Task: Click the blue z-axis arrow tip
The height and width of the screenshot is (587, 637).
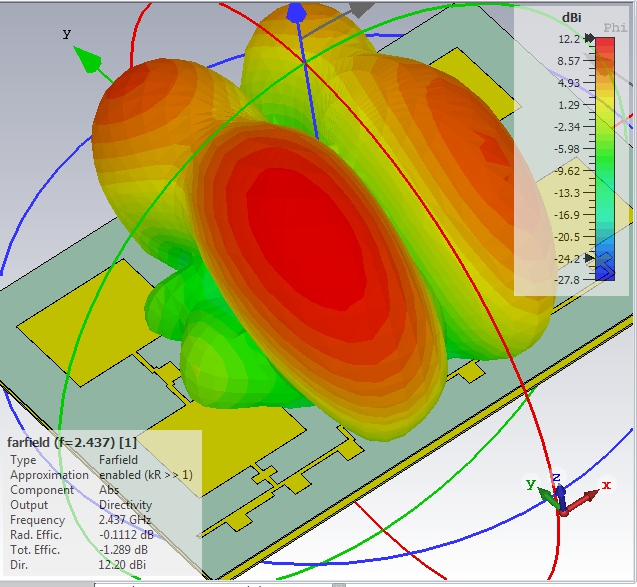Action: (297, 14)
